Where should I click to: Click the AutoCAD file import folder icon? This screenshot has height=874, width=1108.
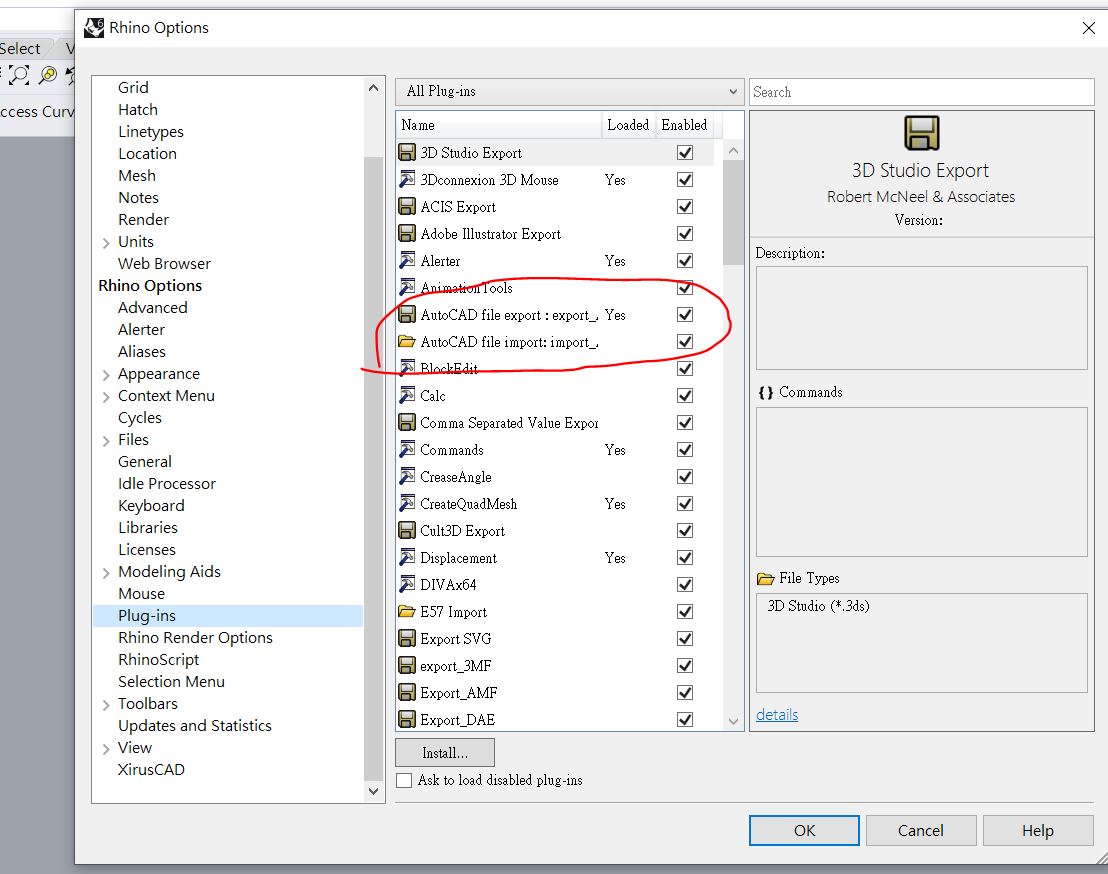(x=407, y=341)
